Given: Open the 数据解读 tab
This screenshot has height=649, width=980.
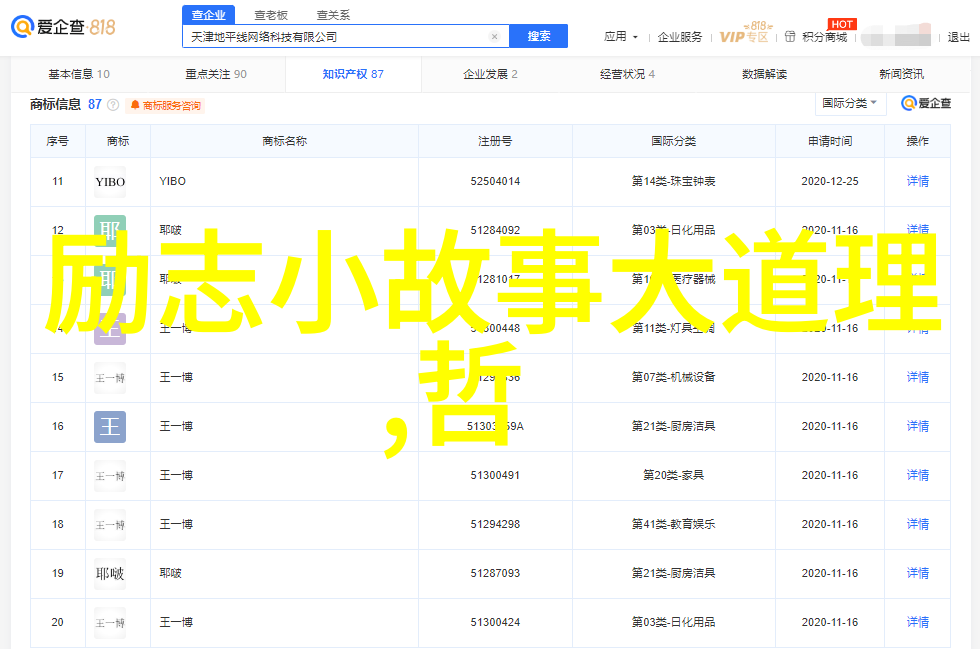Looking at the screenshot, I should (764, 74).
